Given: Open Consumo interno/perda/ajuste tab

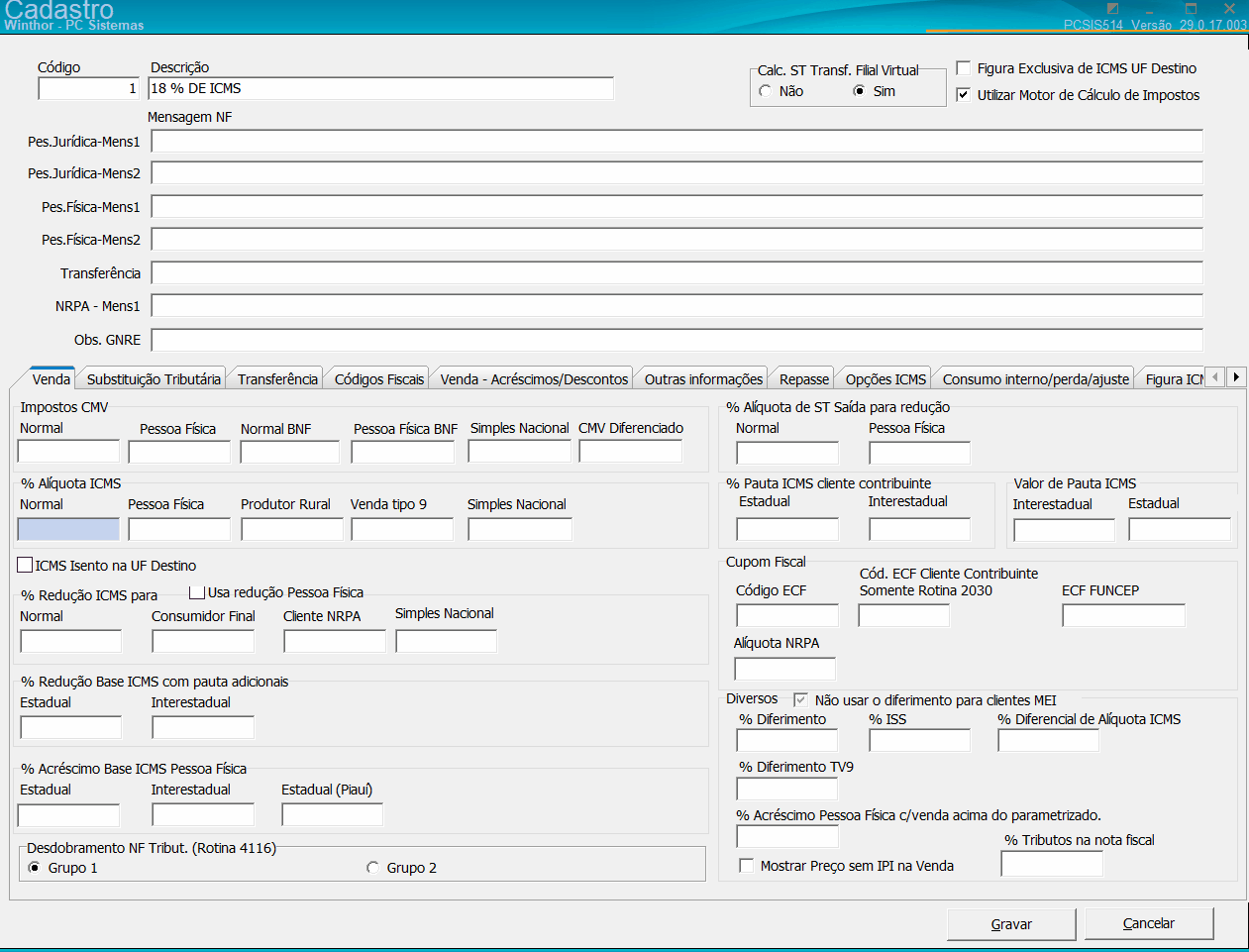Looking at the screenshot, I should tap(1036, 379).
